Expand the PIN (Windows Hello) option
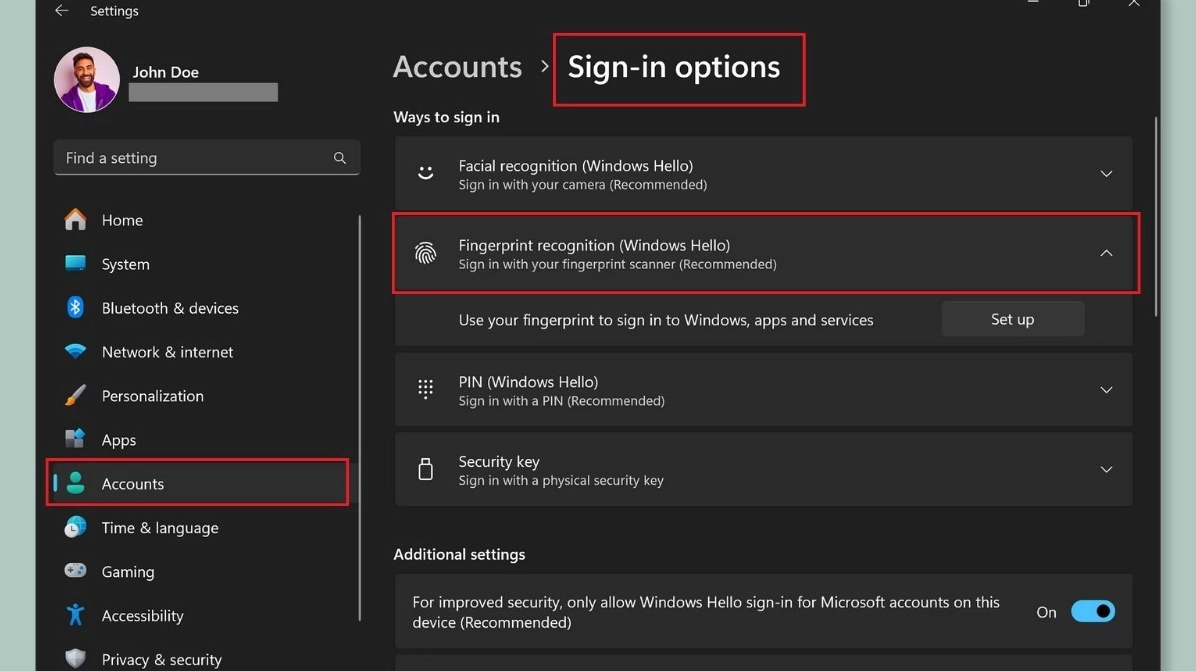1196x671 pixels. coord(1106,390)
